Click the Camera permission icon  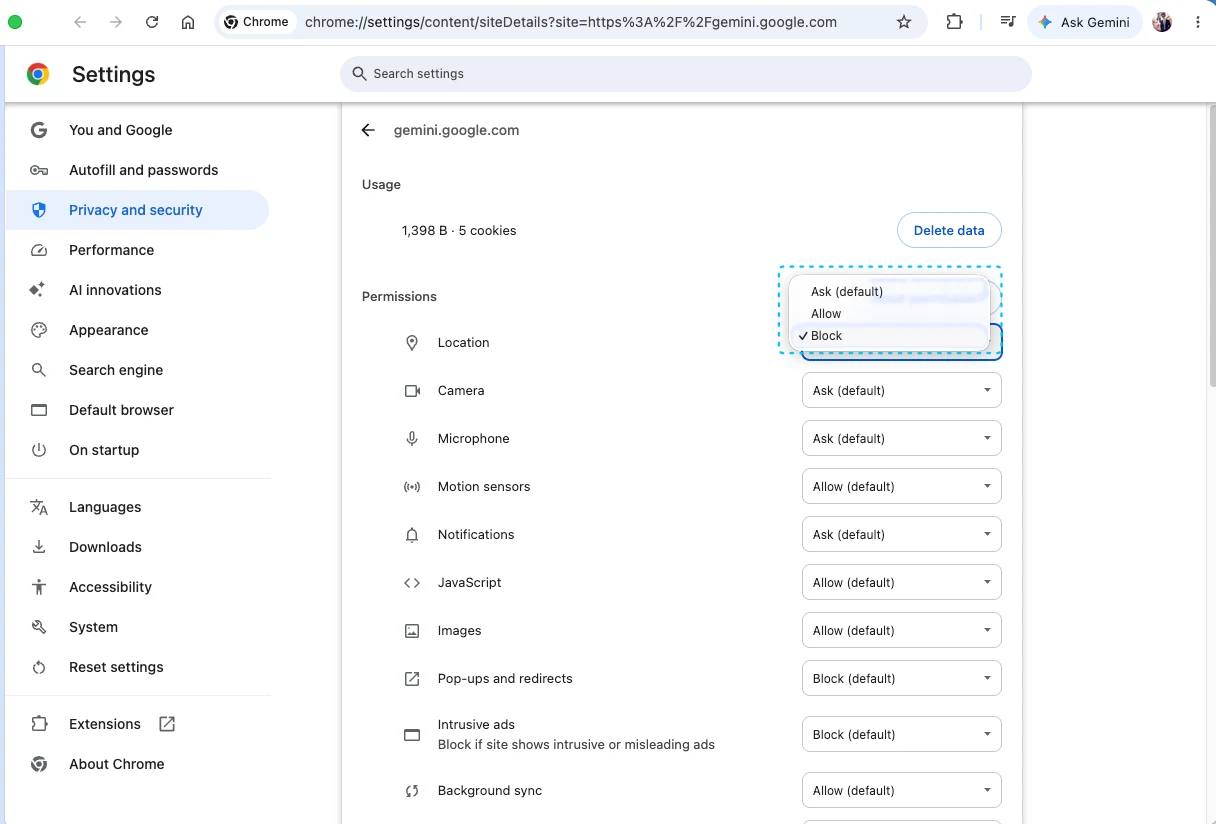click(x=412, y=391)
